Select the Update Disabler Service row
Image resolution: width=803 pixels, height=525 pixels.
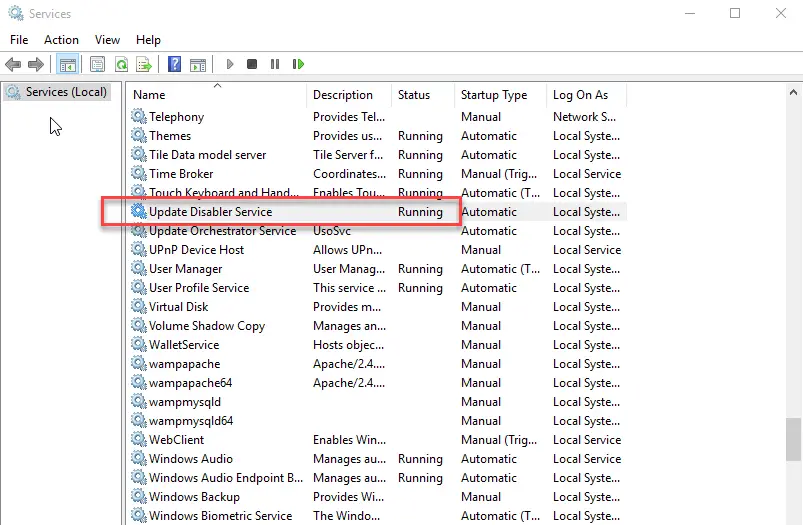[x=377, y=212]
